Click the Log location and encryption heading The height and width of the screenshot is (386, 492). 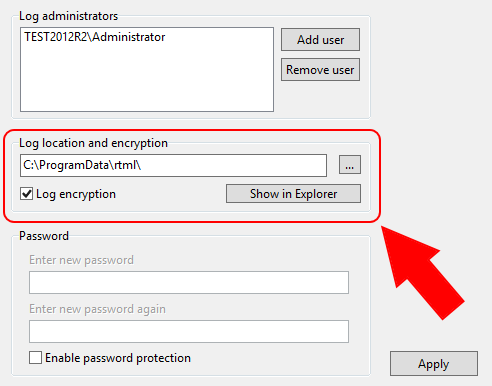tap(93, 143)
